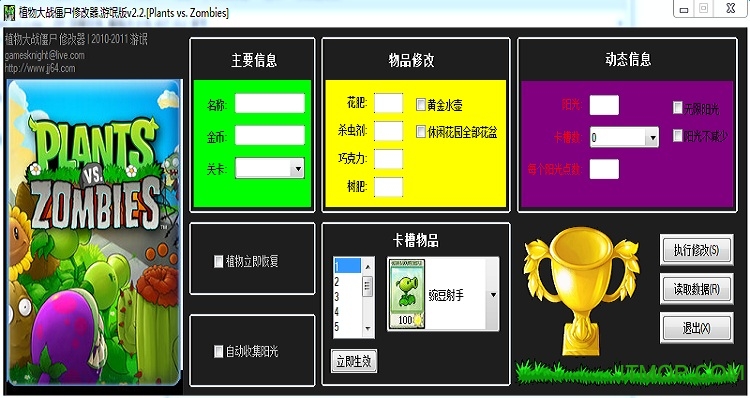The width and height of the screenshot is (750, 398).
Task: Click the 每个阳光点数 input field
Action: tap(604, 169)
